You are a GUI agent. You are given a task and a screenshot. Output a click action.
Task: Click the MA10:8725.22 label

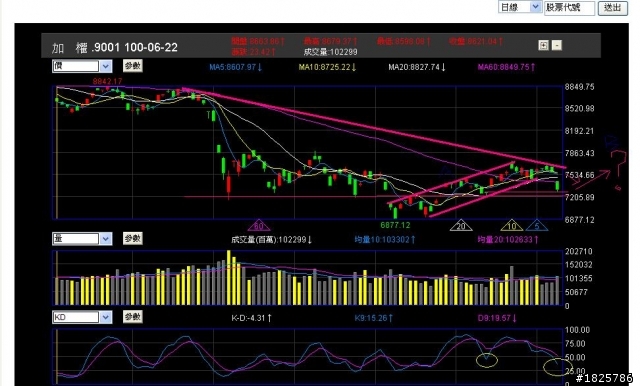(x=327, y=67)
